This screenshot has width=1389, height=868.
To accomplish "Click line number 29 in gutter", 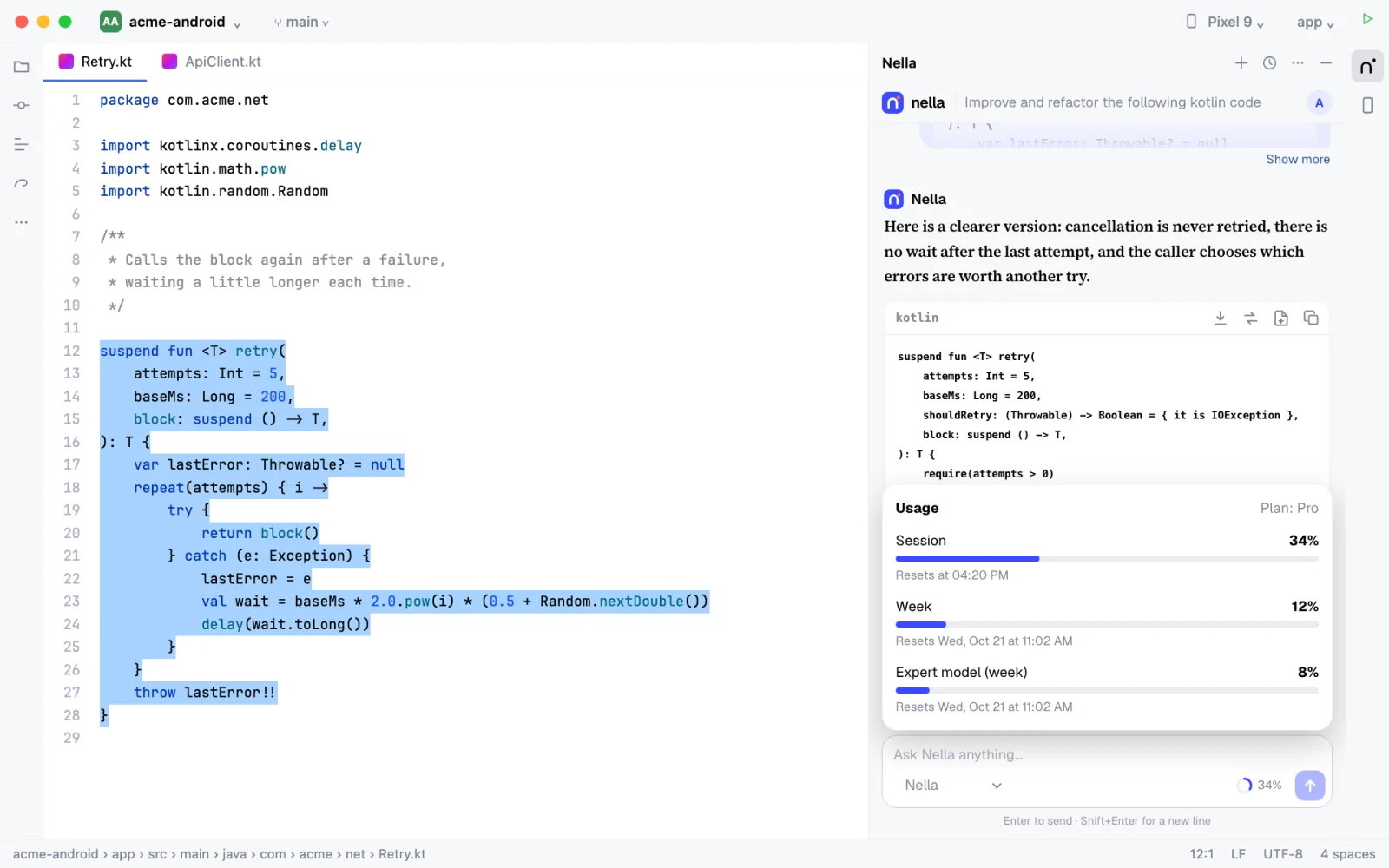I will point(71,738).
